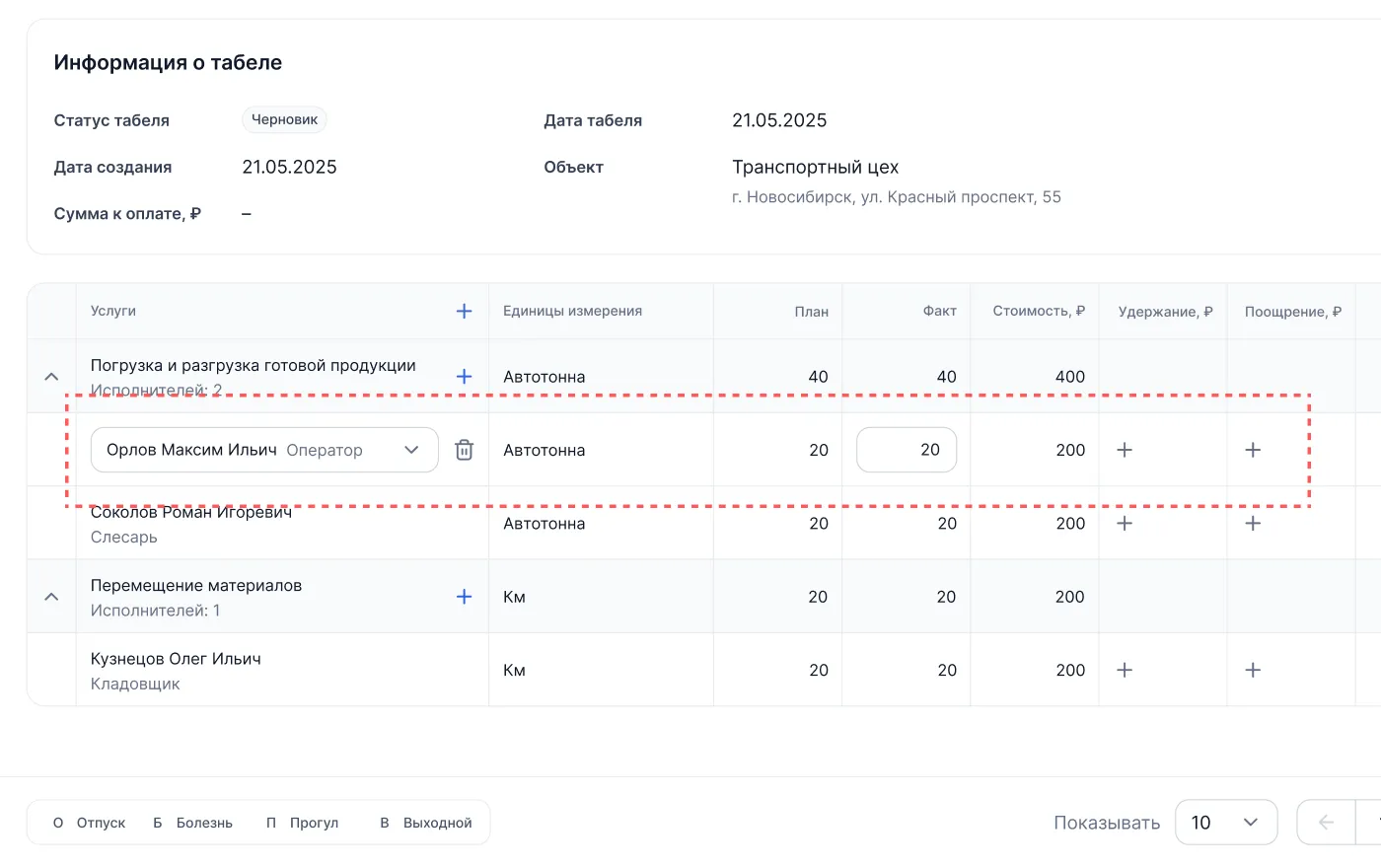Image resolution: width=1381 pixels, height=868 pixels.
Task: Select the Прогул legend item
Action: 302,823
